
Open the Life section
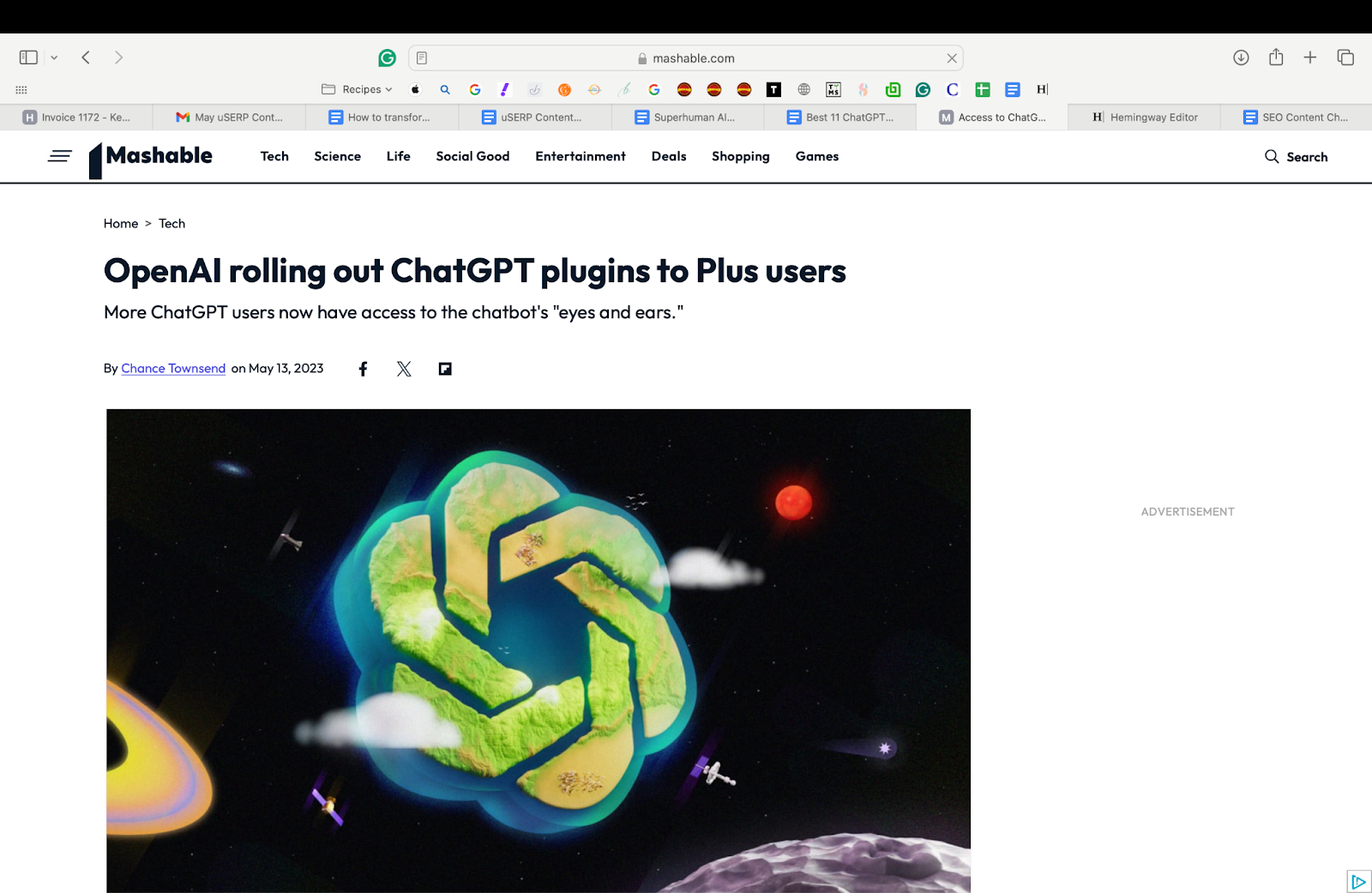(x=398, y=156)
